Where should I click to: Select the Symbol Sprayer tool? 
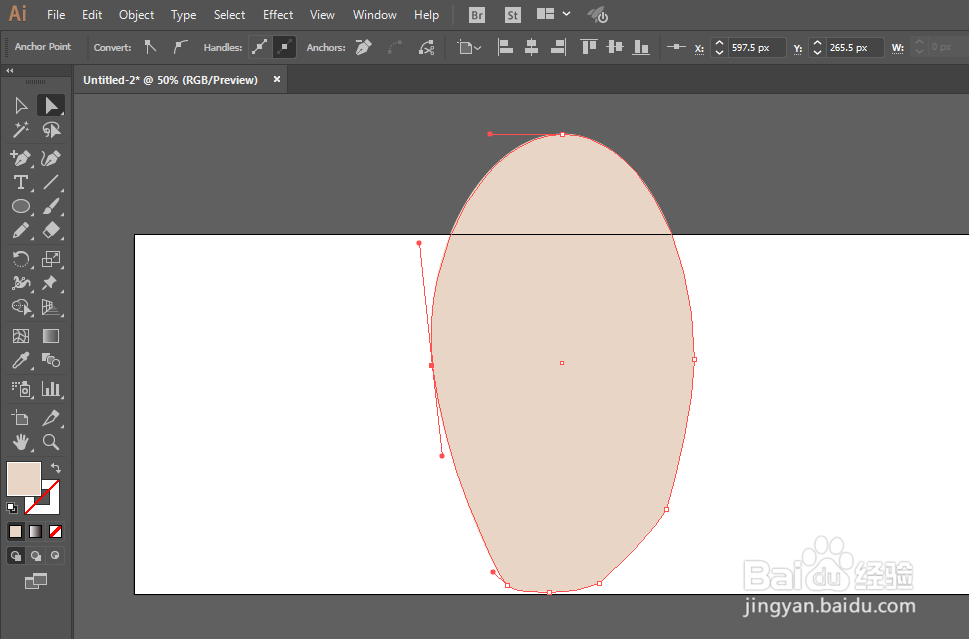click(21, 389)
